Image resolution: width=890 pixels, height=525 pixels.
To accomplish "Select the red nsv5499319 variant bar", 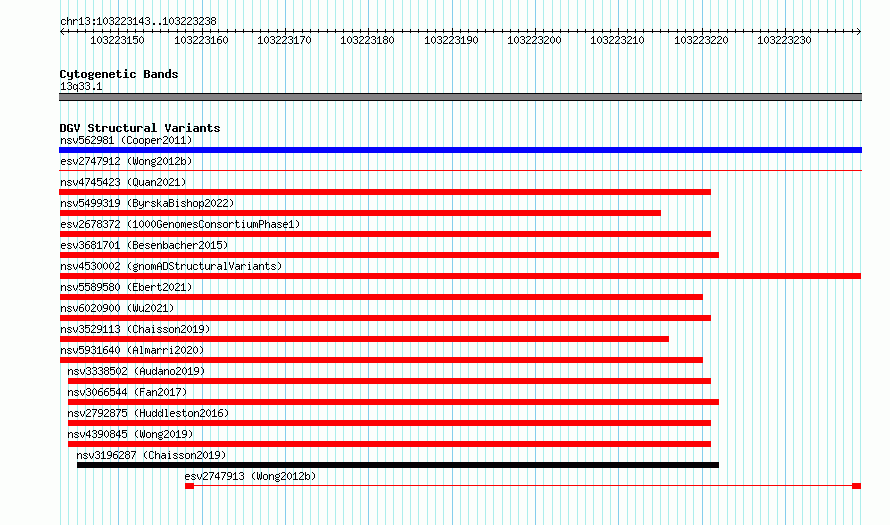I will pyautogui.click(x=360, y=213).
